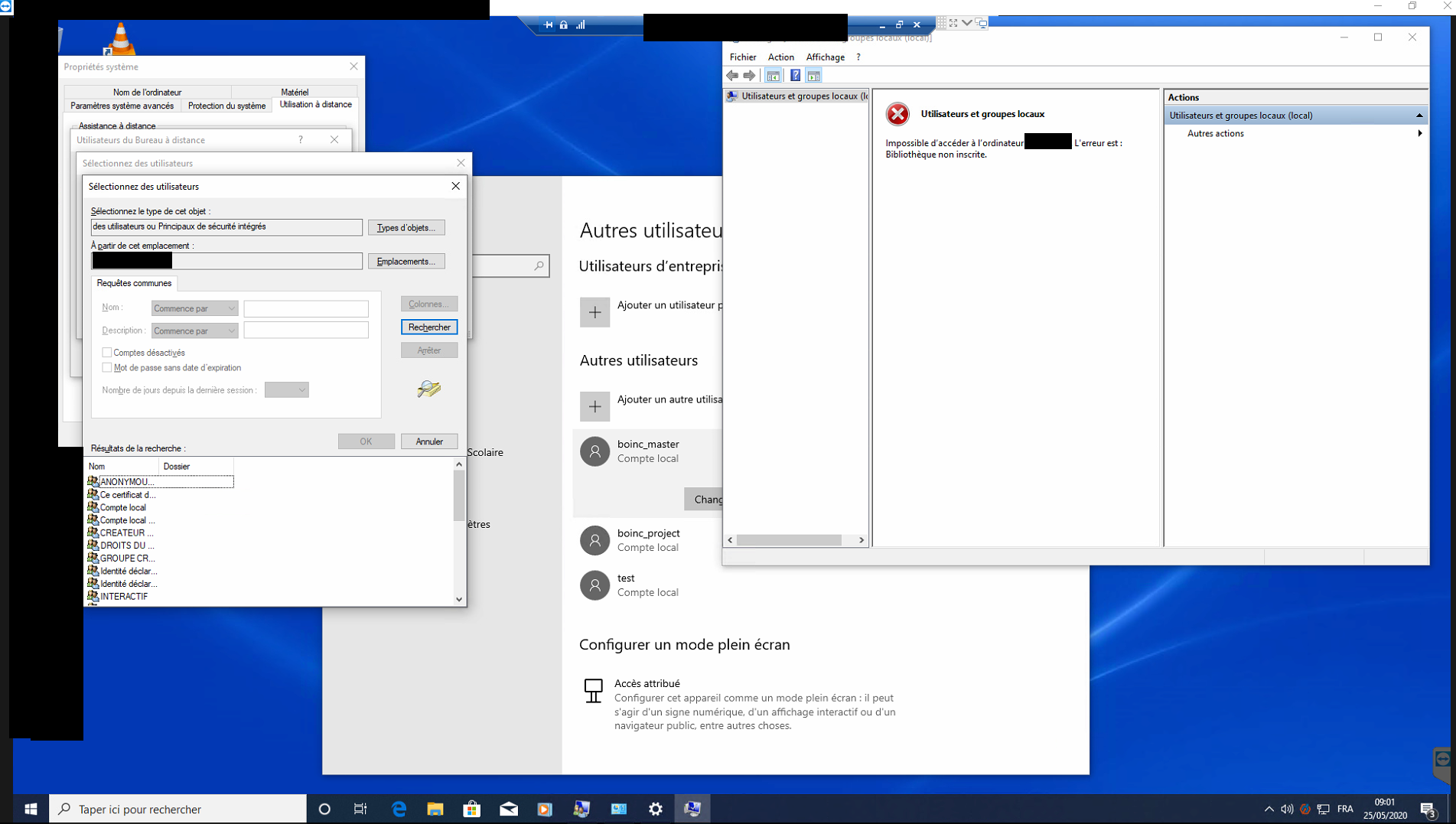Open the Action menu
This screenshot has width=1456, height=824.
(x=780, y=57)
